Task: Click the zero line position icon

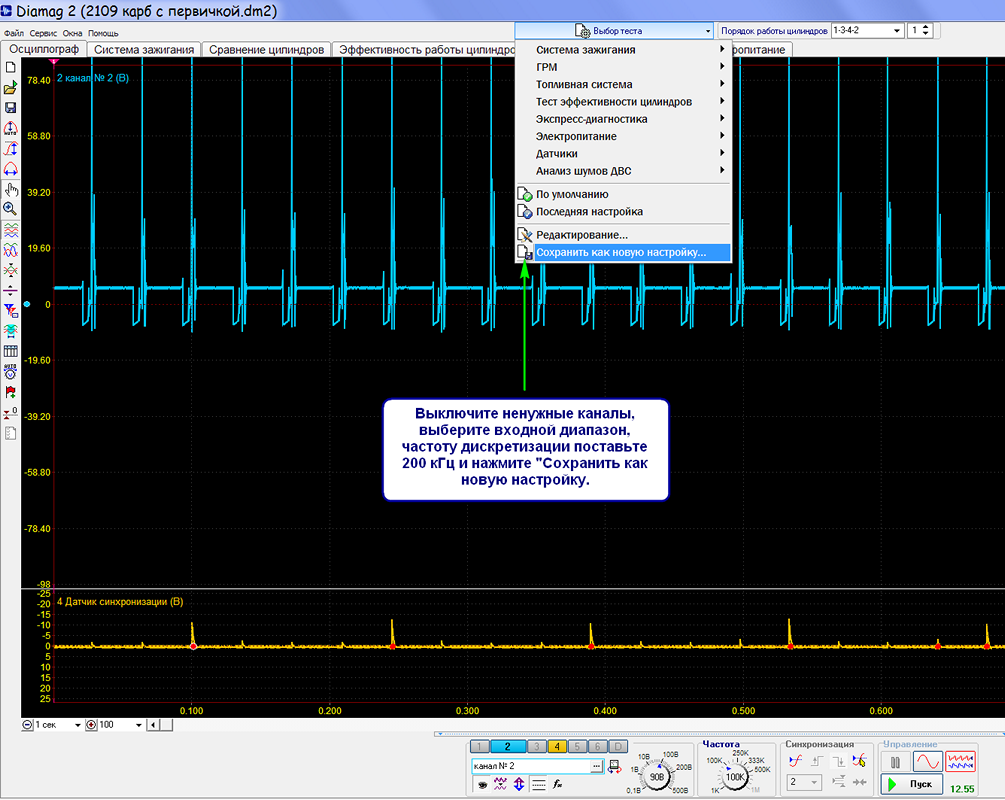Action: [x=10, y=290]
